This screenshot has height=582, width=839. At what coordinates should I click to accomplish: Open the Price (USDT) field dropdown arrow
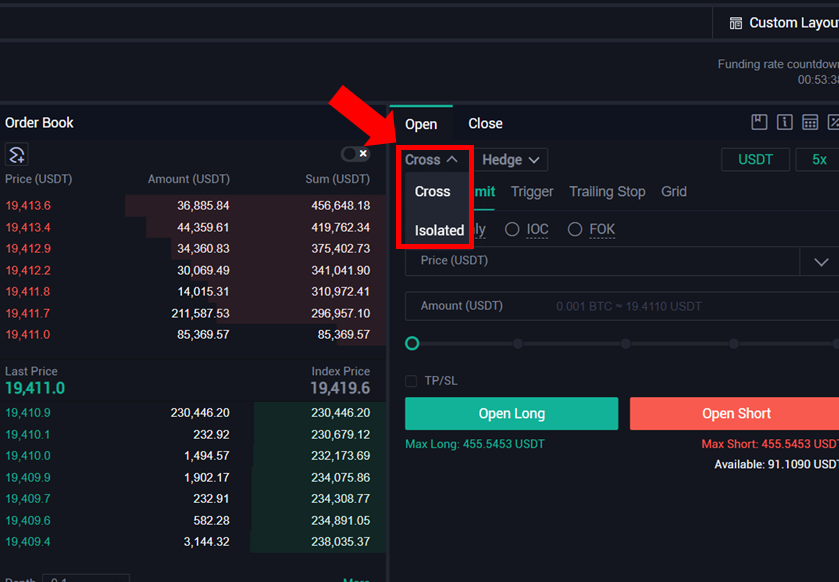(x=820, y=262)
